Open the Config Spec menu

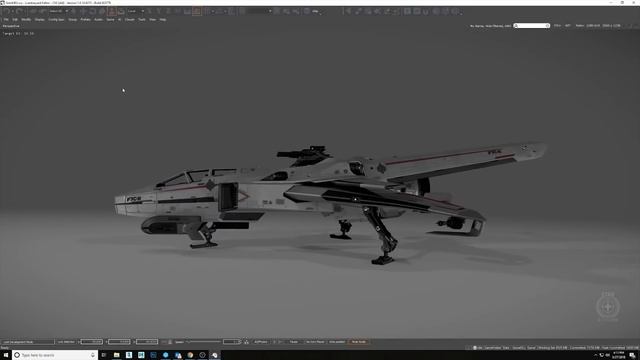56,20
